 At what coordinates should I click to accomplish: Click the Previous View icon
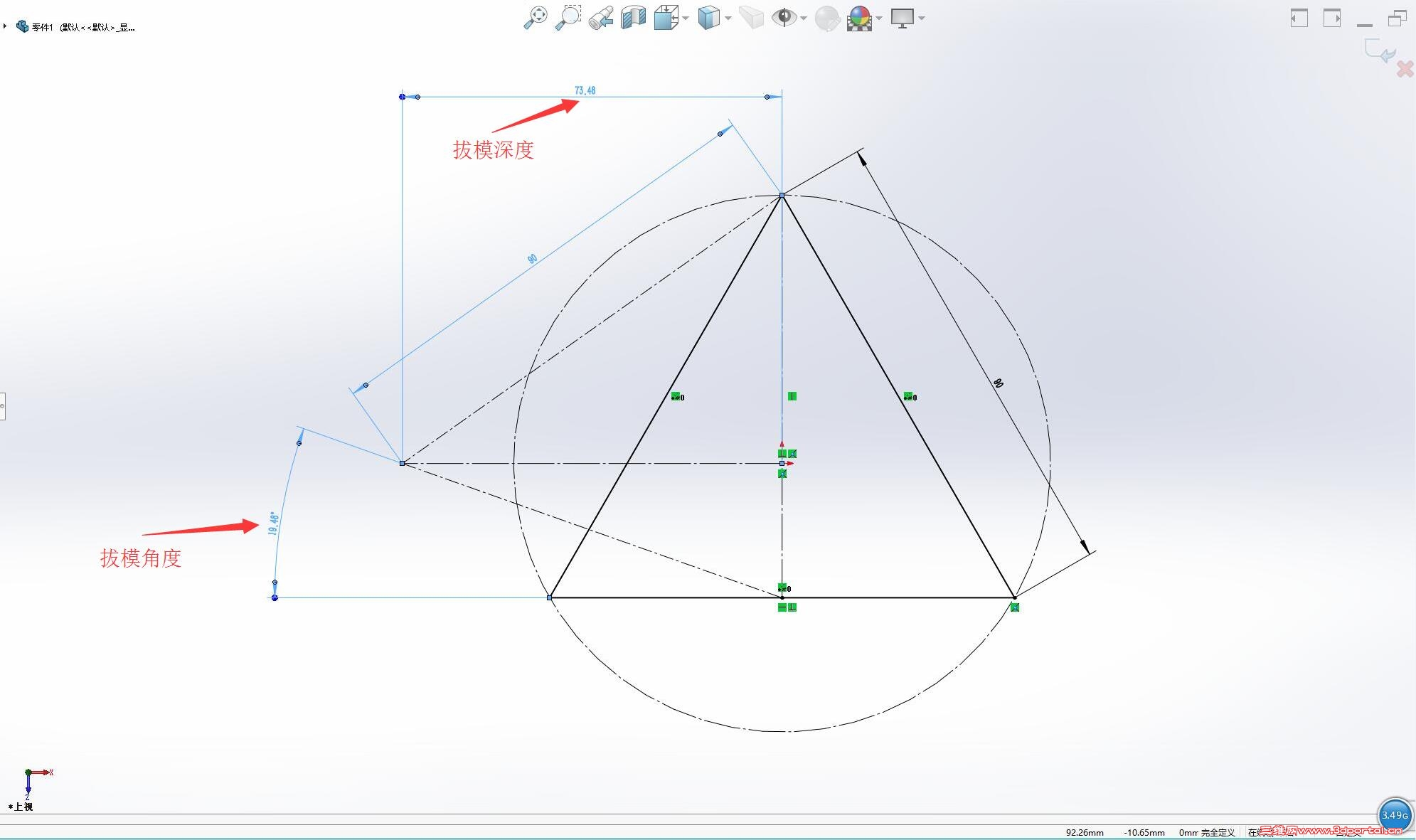coord(601,18)
